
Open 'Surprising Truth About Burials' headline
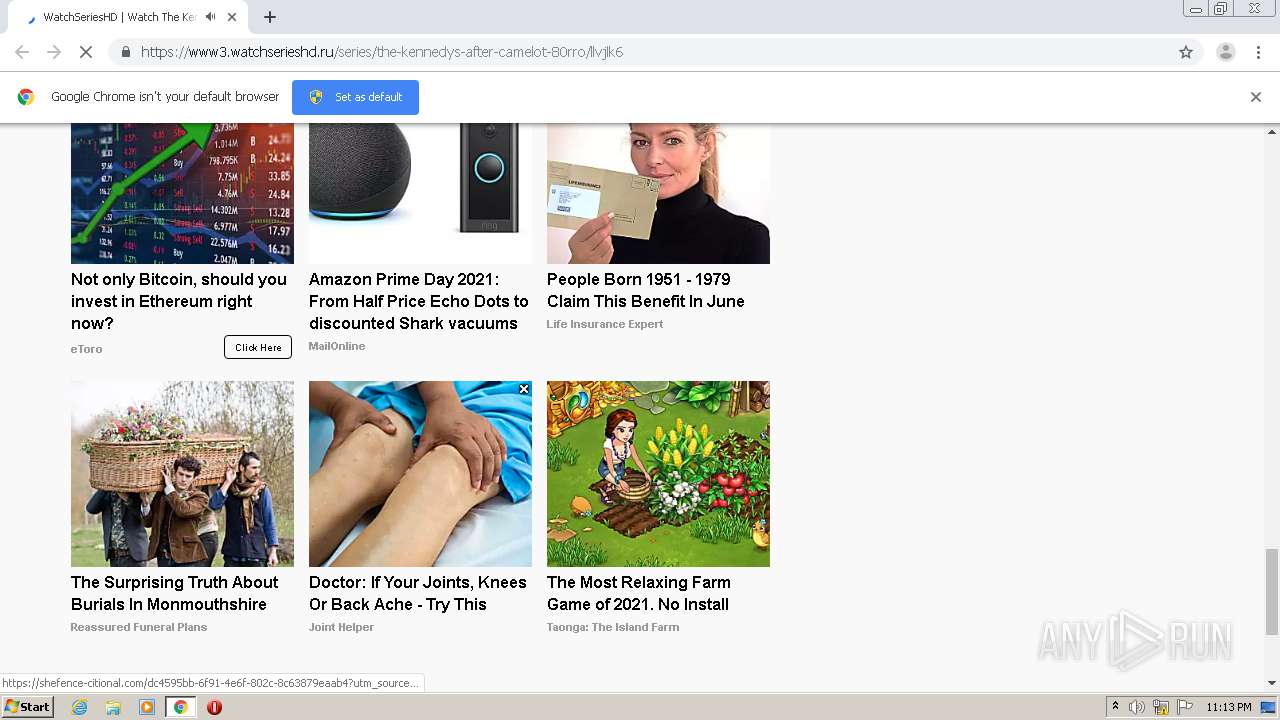[x=175, y=593]
